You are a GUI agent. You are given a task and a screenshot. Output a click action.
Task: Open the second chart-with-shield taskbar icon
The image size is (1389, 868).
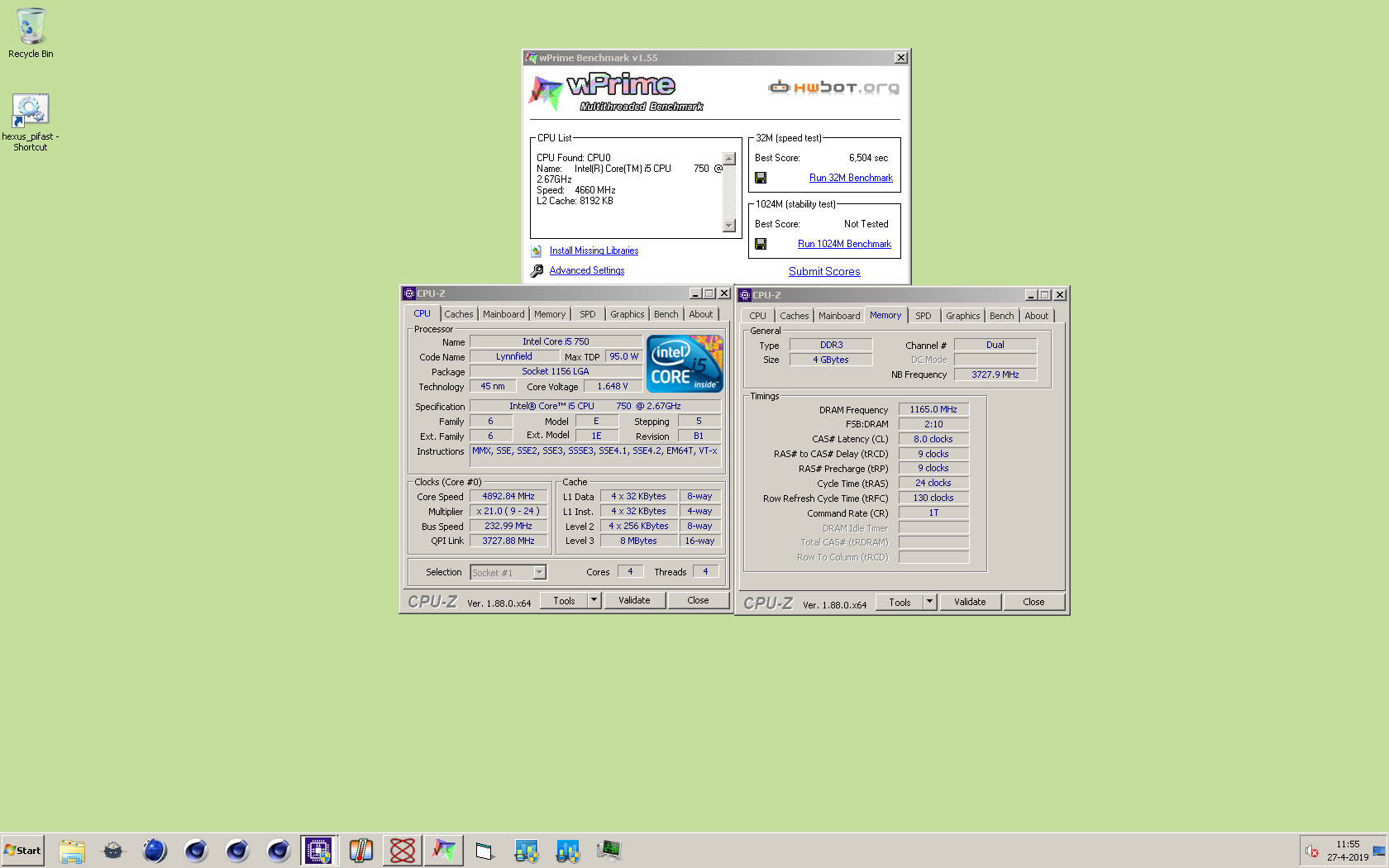point(568,851)
